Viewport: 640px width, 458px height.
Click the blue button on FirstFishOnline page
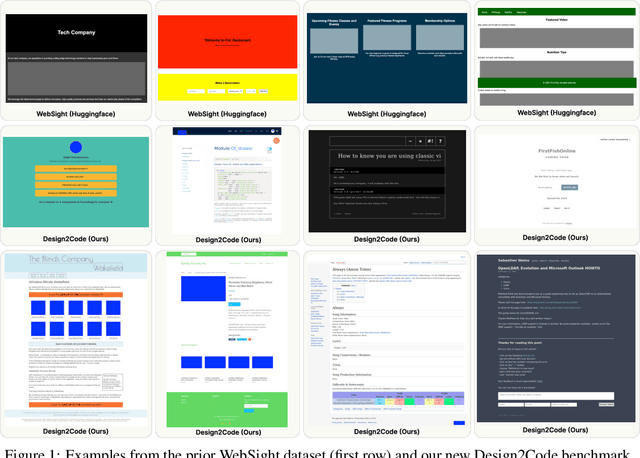tap(568, 187)
